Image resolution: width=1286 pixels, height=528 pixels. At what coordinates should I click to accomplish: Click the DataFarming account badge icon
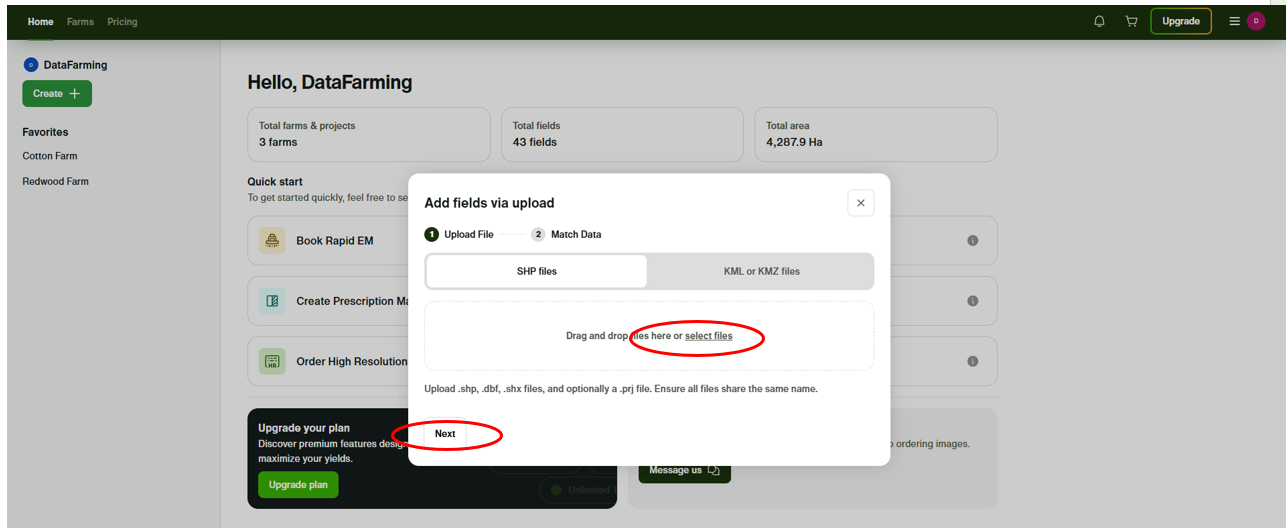pos(30,65)
